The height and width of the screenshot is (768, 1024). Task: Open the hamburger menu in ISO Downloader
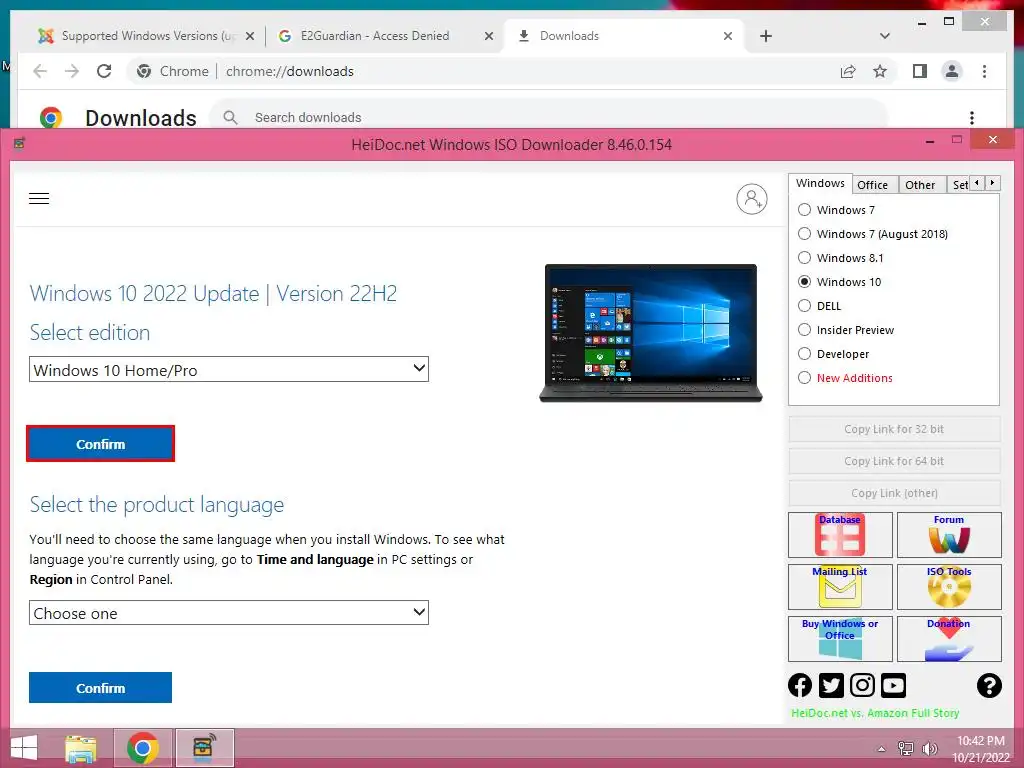39,199
